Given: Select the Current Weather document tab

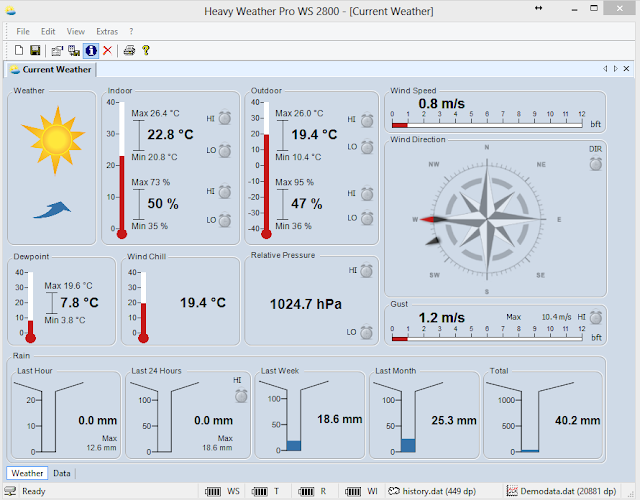Looking at the screenshot, I should pyautogui.click(x=51, y=69).
